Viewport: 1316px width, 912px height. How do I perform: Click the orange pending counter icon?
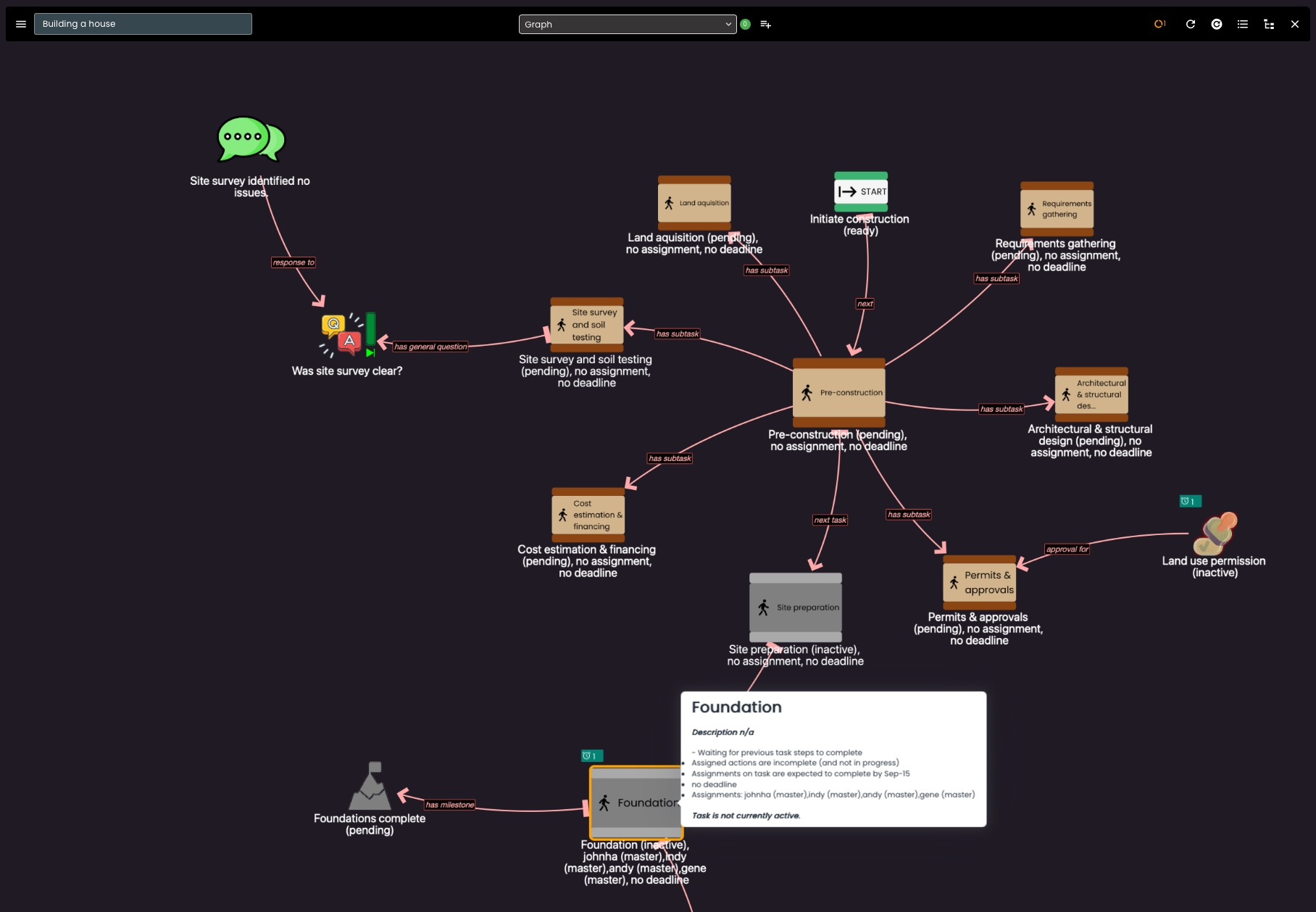1159,24
